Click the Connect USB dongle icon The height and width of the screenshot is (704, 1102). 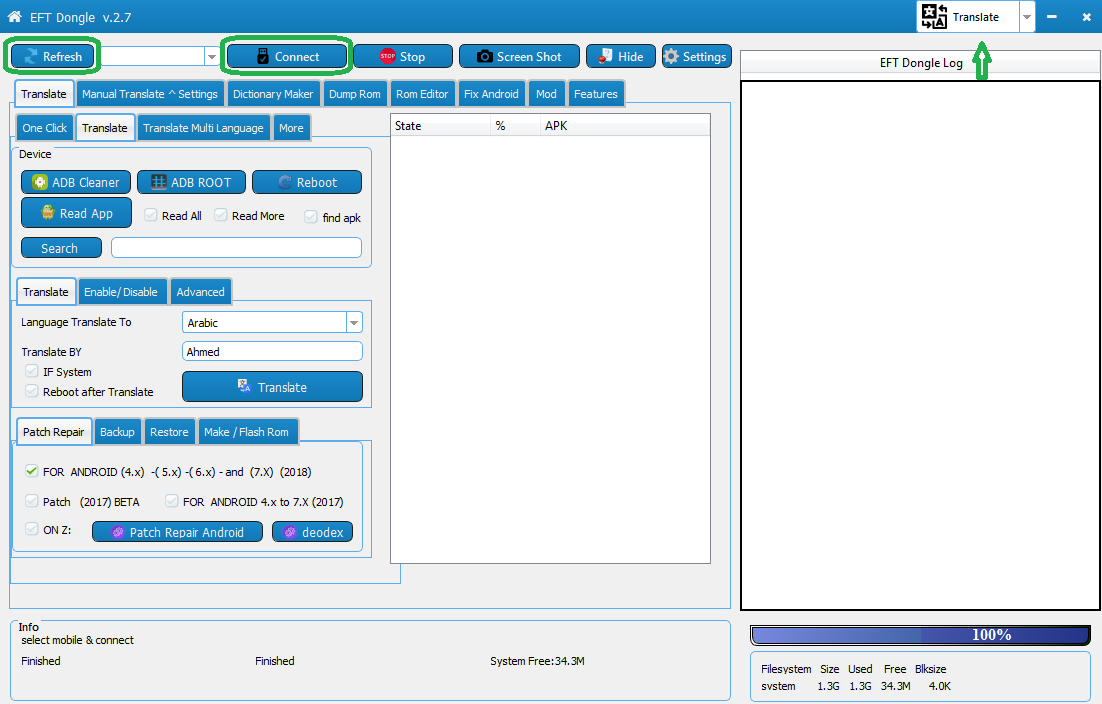coord(263,56)
